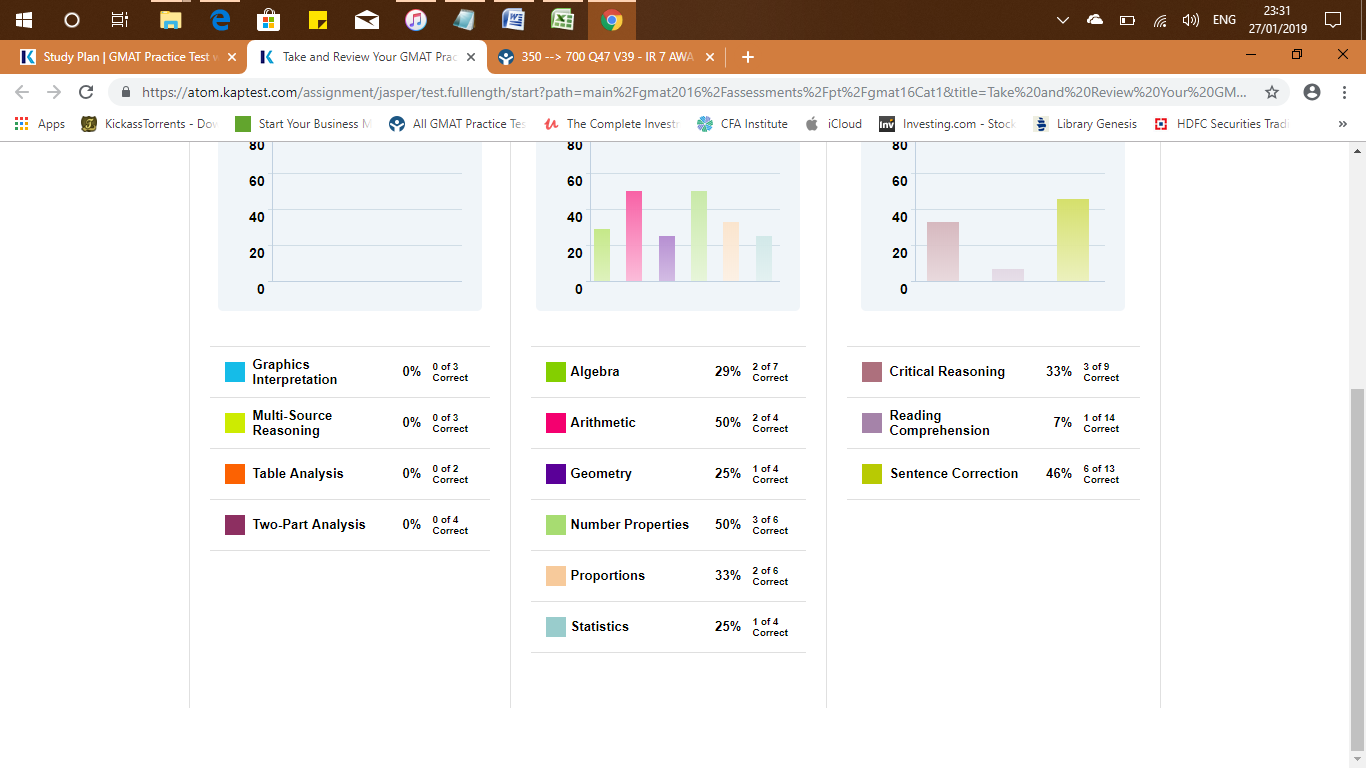
Task: Open the Chrome profile account icon
Action: (x=1312, y=92)
